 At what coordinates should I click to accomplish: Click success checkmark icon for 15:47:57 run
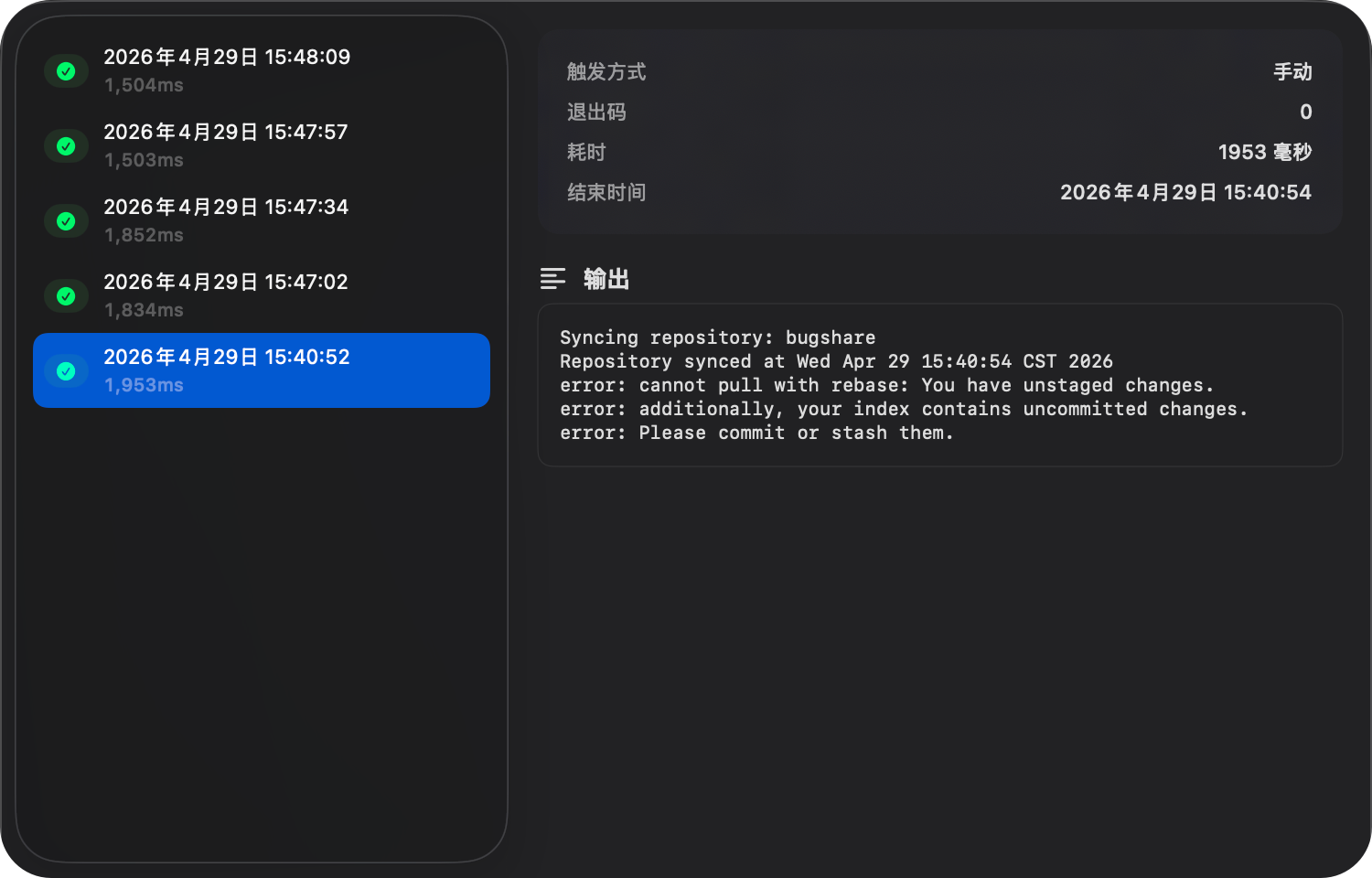pyautogui.click(x=66, y=146)
